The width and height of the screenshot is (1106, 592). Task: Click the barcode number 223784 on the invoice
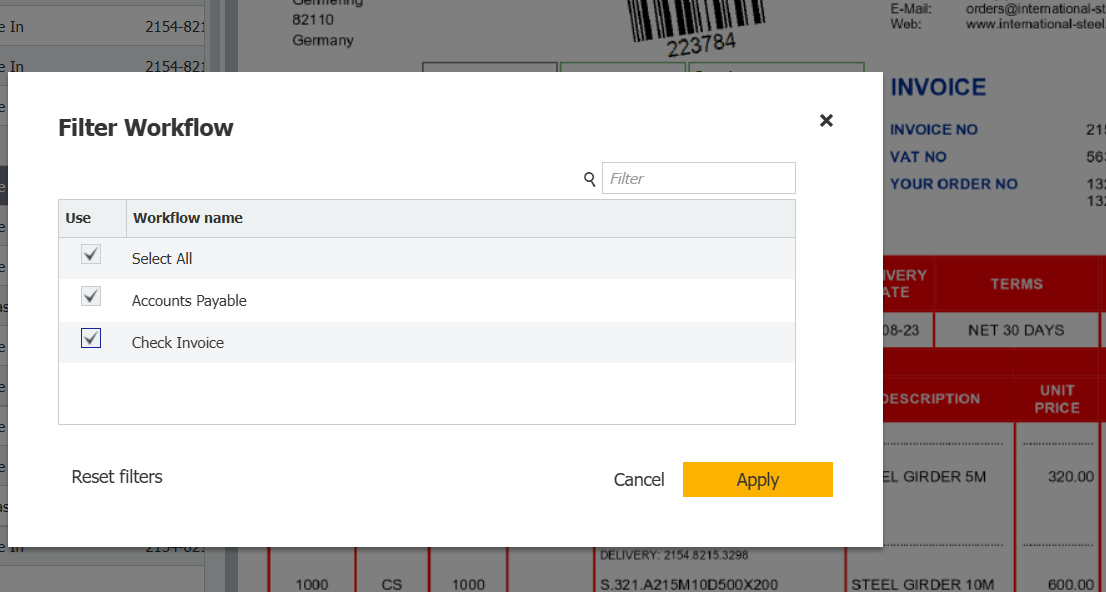(702, 45)
